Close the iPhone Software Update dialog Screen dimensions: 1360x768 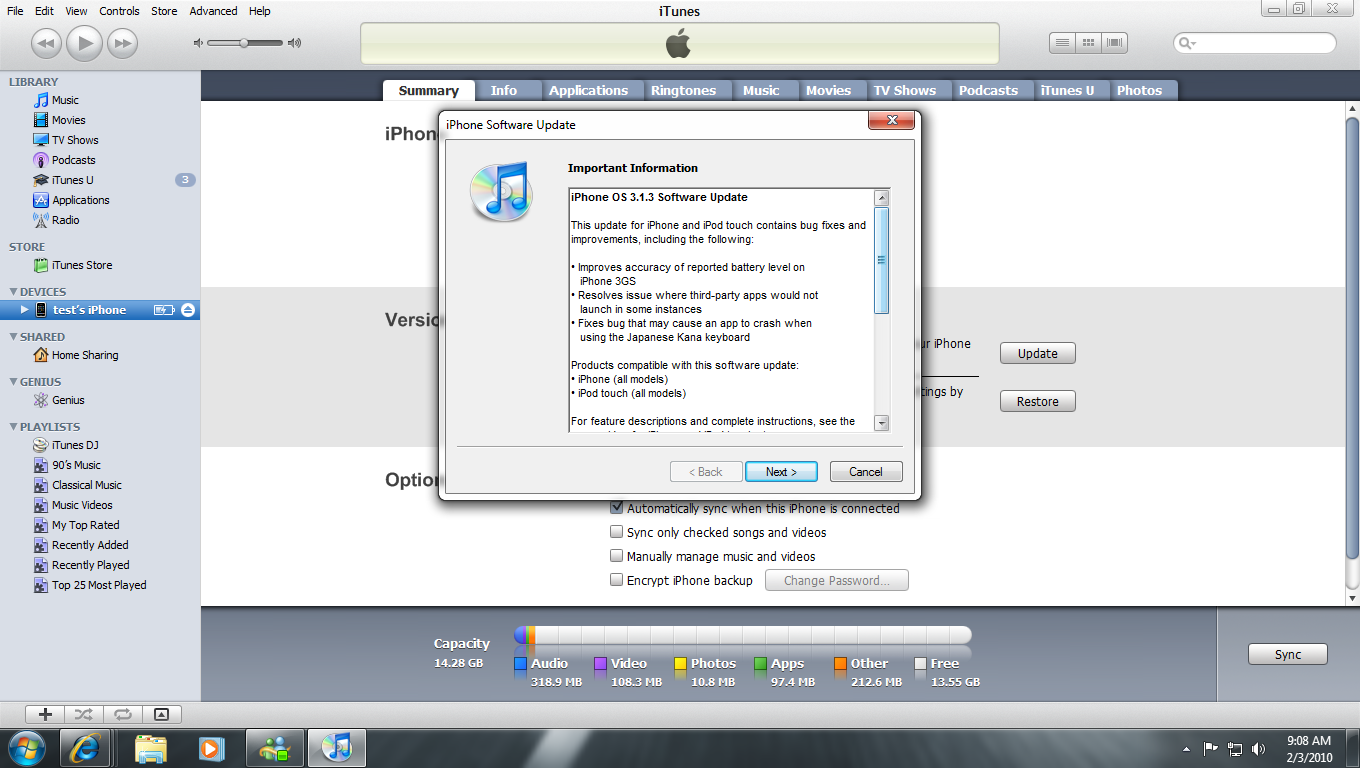point(890,121)
